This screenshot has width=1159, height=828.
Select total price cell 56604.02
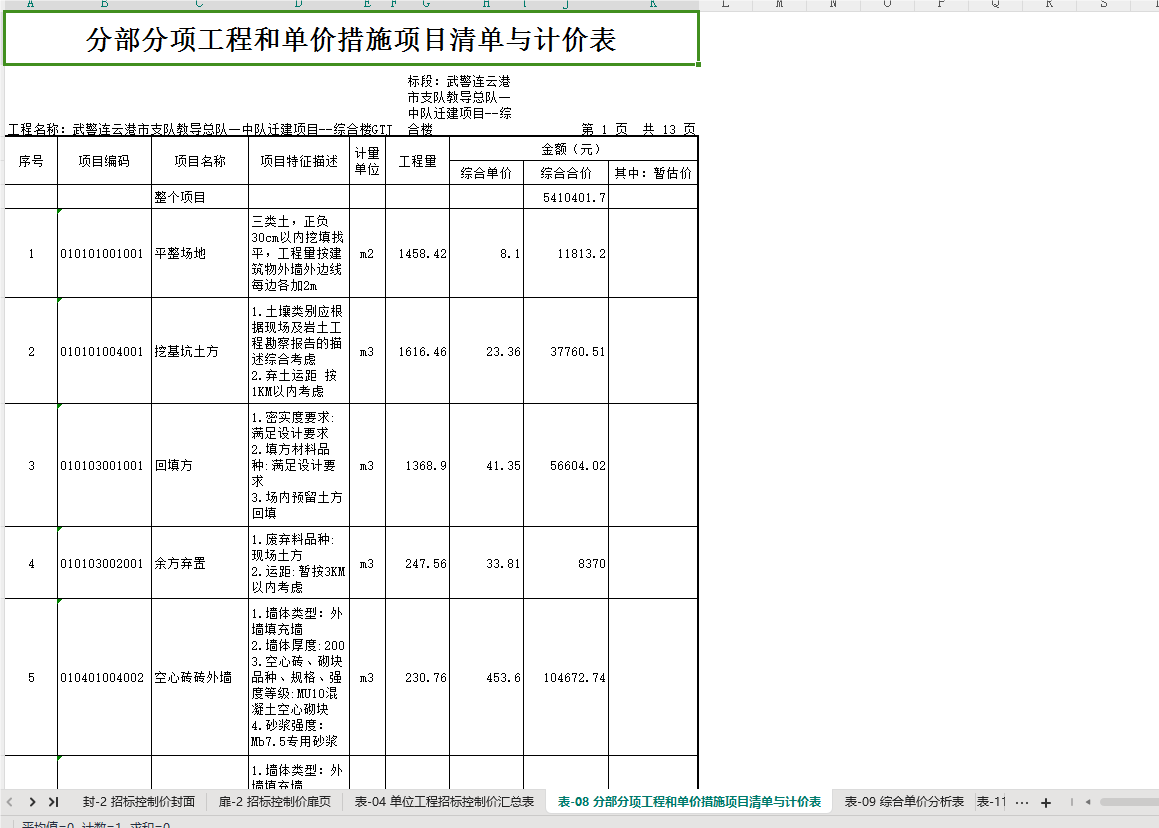(566, 465)
